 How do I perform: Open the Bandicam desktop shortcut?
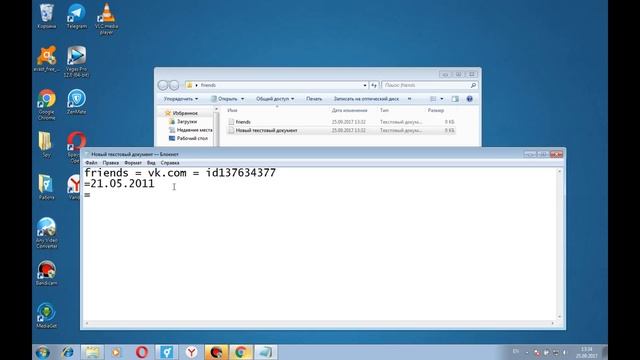click(x=47, y=273)
